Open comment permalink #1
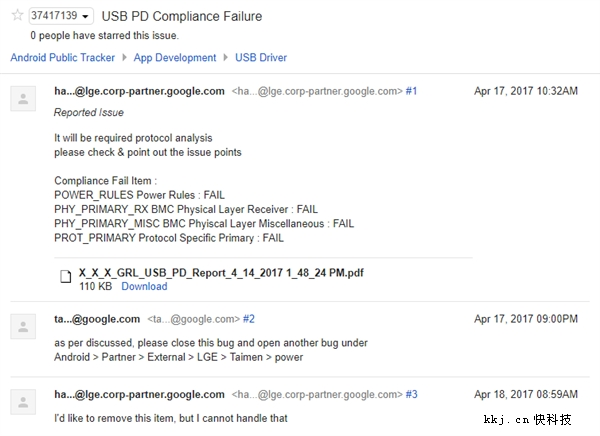Viewport: 600px width, 436px height. [x=411, y=92]
